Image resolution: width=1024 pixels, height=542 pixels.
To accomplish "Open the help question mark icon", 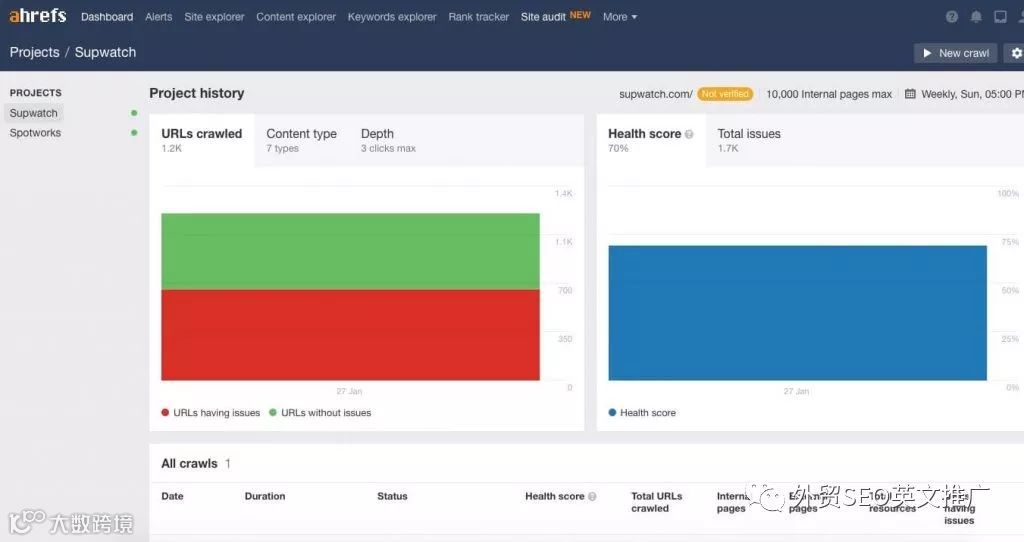I will pos(952,17).
